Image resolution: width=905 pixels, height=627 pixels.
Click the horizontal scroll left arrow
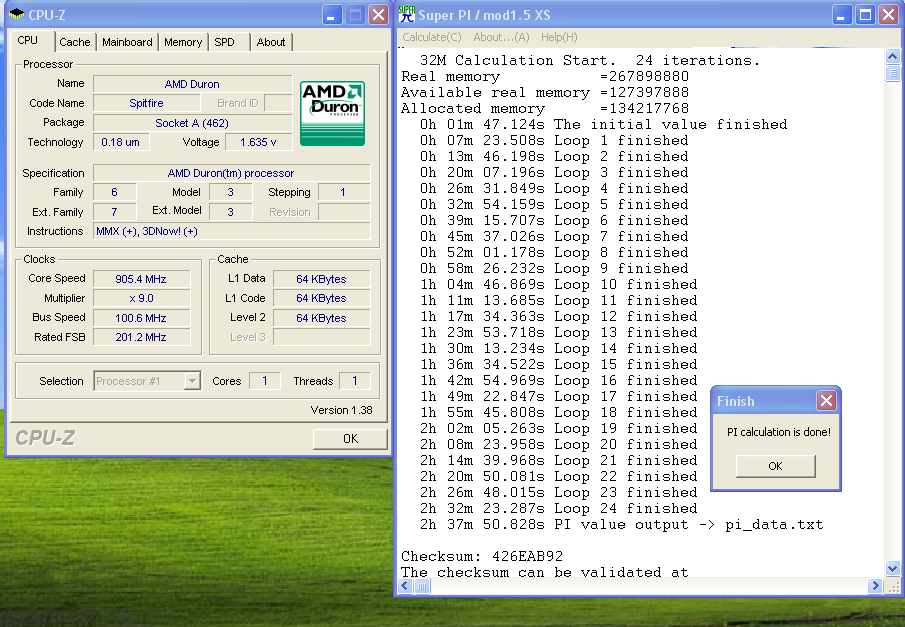point(405,586)
